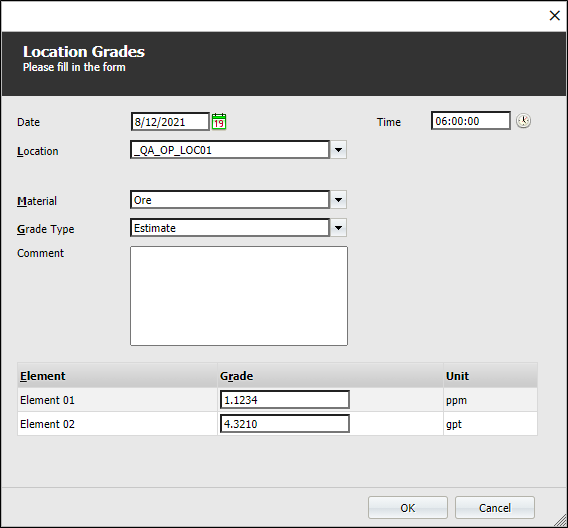Open the clock time picker icon
The width and height of the screenshot is (568, 528).
coord(523,121)
